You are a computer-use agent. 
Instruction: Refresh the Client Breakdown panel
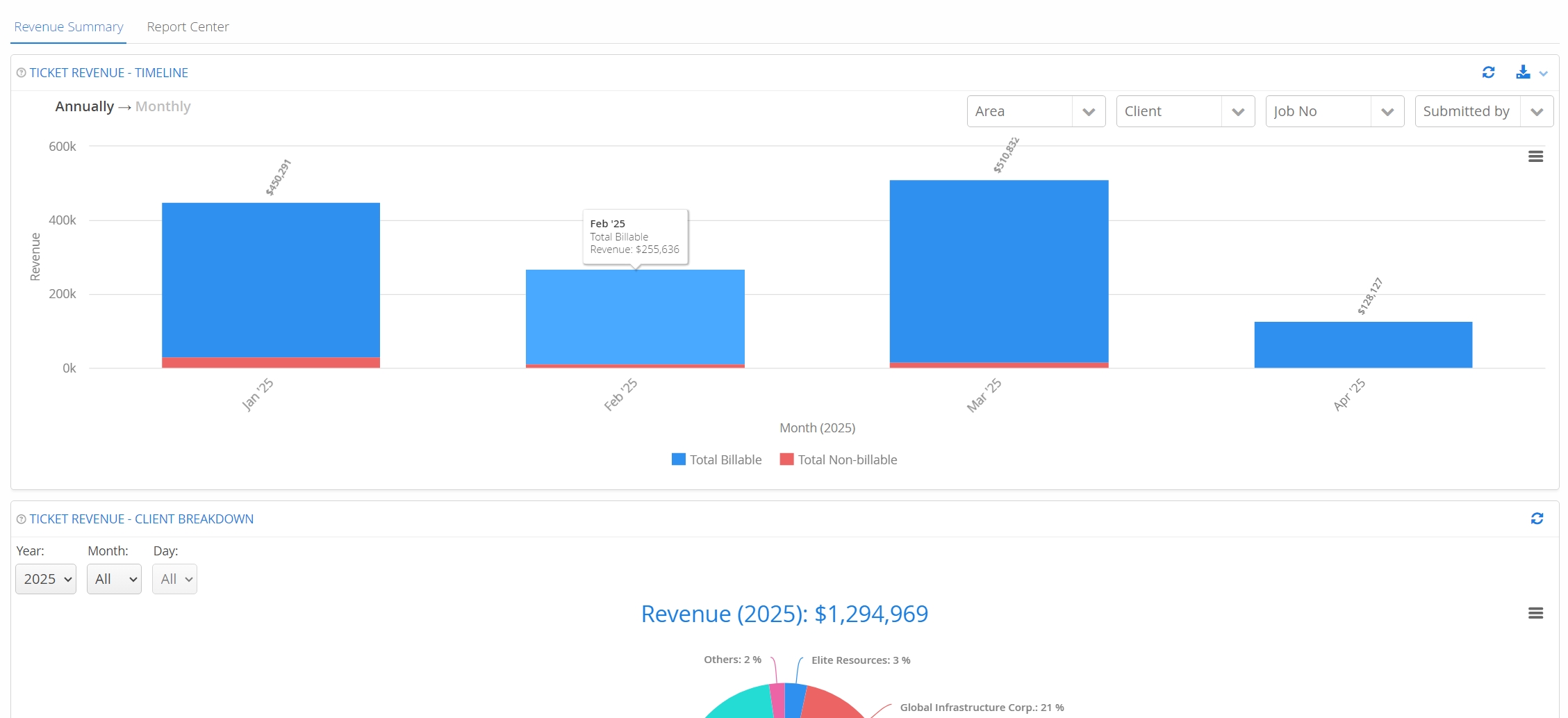[1537, 519]
